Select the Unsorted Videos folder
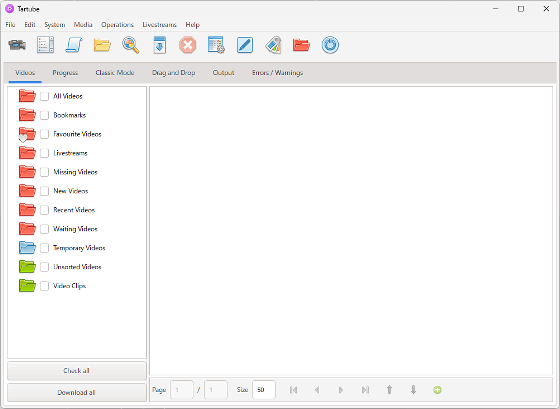Viewport: 560px width, 409px height. pyautogui.click(x=77, y=267)
